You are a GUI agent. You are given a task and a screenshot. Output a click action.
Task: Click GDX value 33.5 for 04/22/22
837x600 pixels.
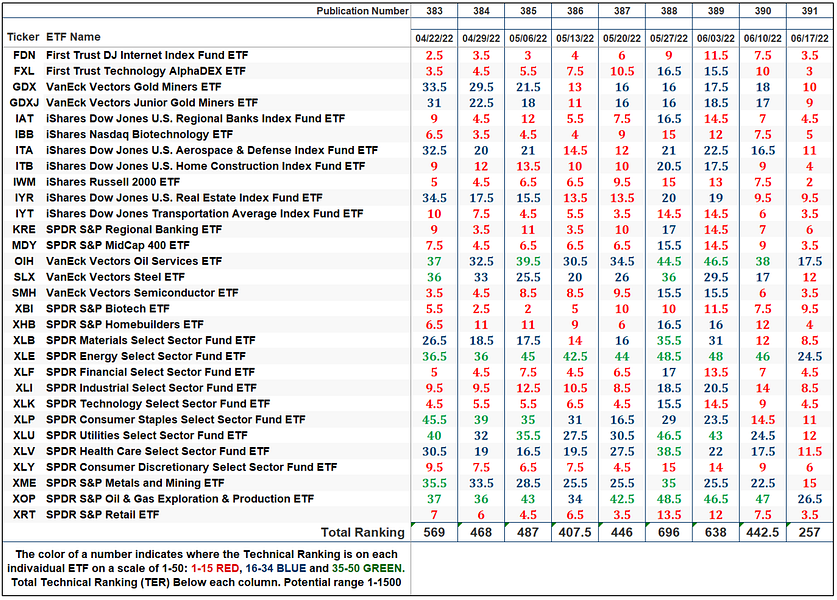point(434,87)
